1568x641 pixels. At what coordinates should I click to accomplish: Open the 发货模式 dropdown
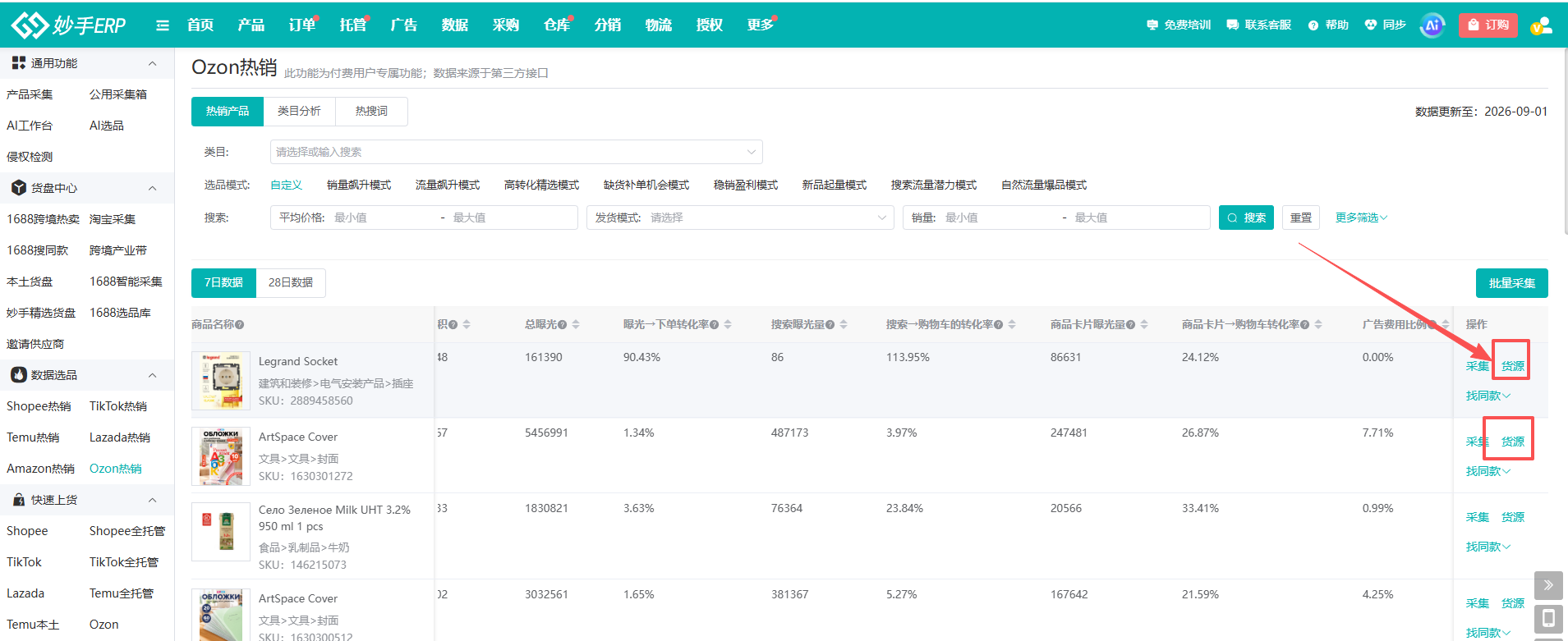pyautogui.click(x=740, y=217)
